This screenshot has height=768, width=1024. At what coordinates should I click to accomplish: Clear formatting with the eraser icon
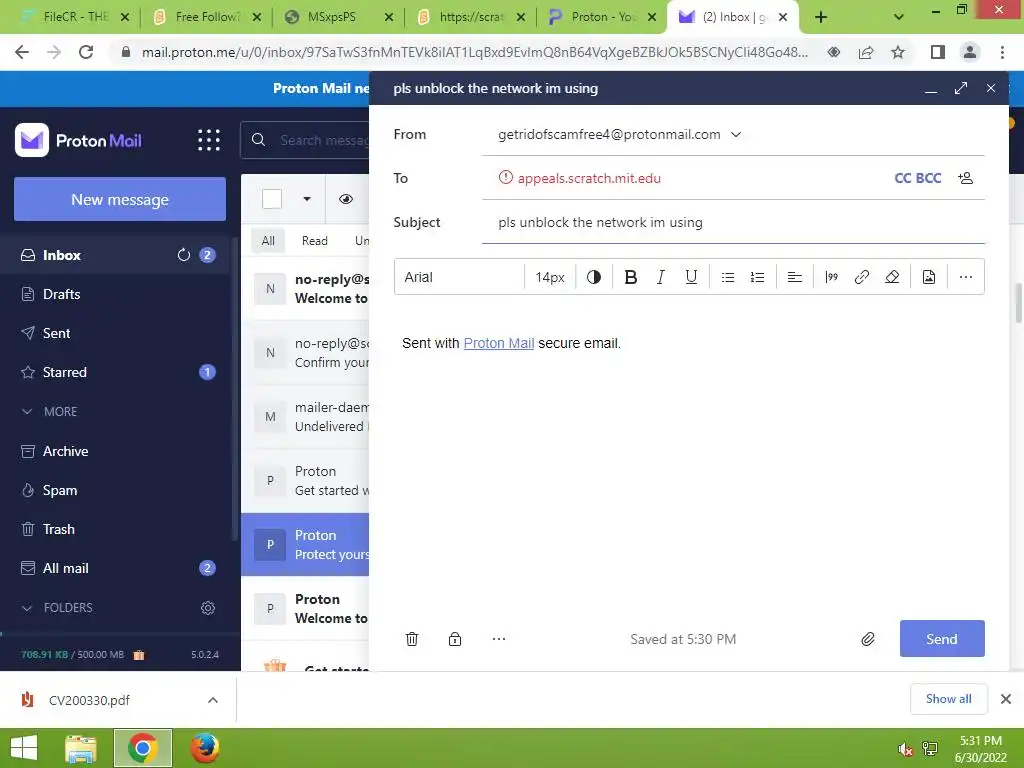892,277
